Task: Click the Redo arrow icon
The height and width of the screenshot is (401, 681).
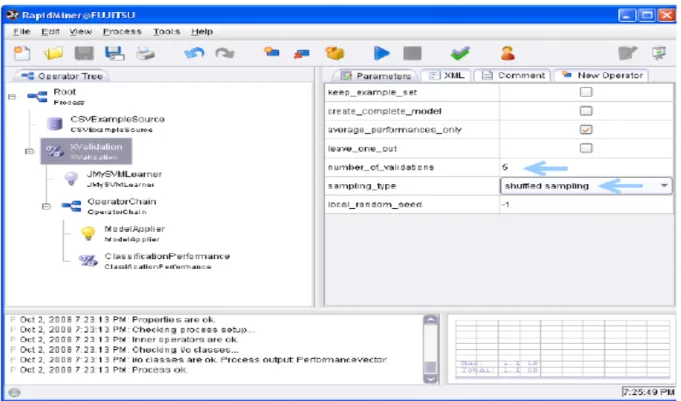Action: click(x=225, y=53)
